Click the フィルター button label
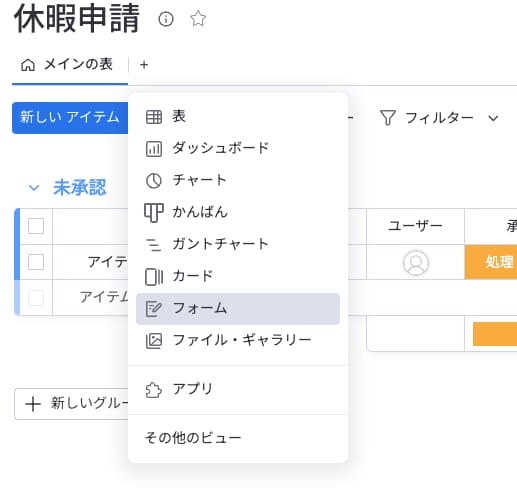 point(439,118)
